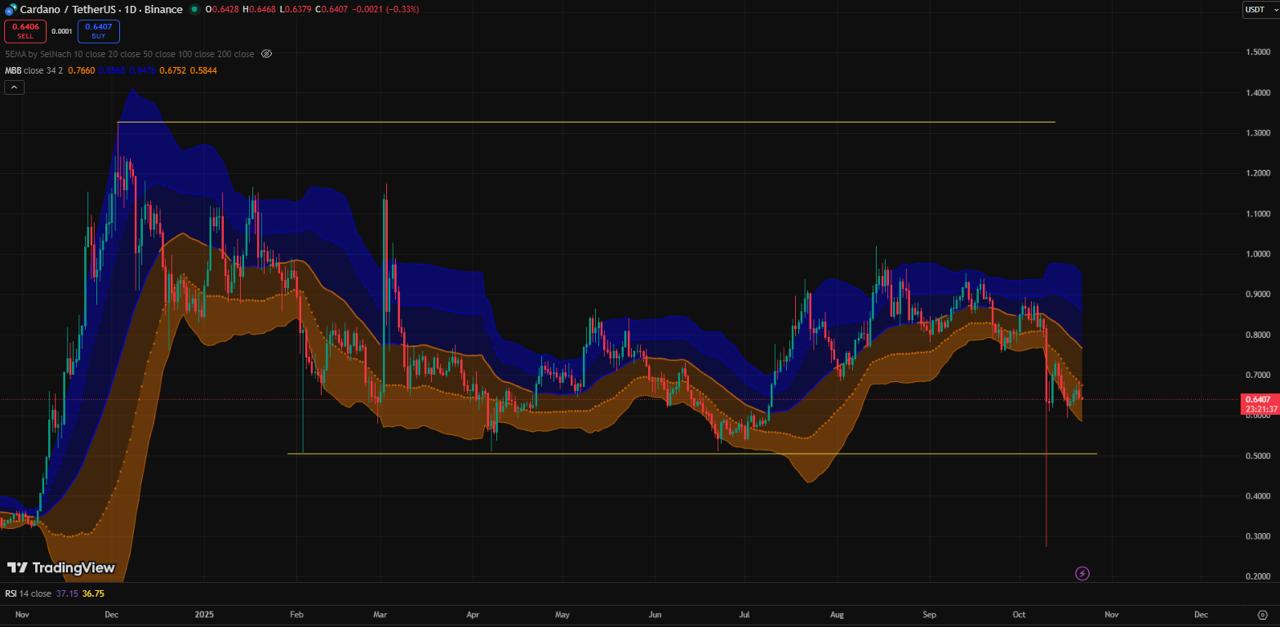
Task: Open the USDT currency dropdown
Action: [x=1254, y=10]
